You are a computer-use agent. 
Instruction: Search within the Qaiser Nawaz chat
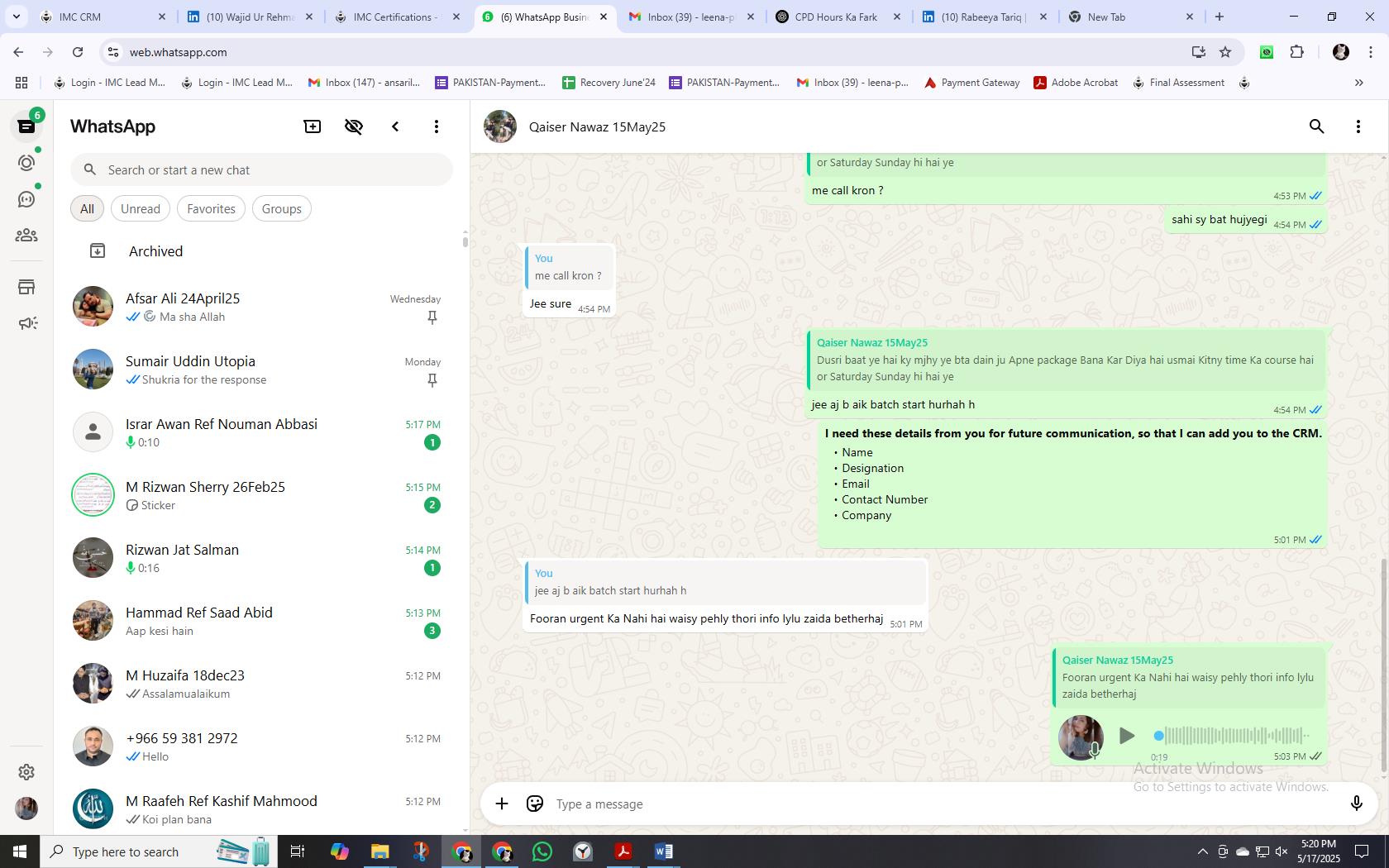click(x=1317, y=126)
